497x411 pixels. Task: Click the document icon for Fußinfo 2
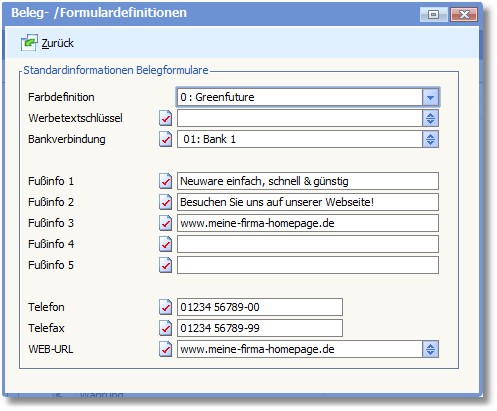tap(165, 202)
